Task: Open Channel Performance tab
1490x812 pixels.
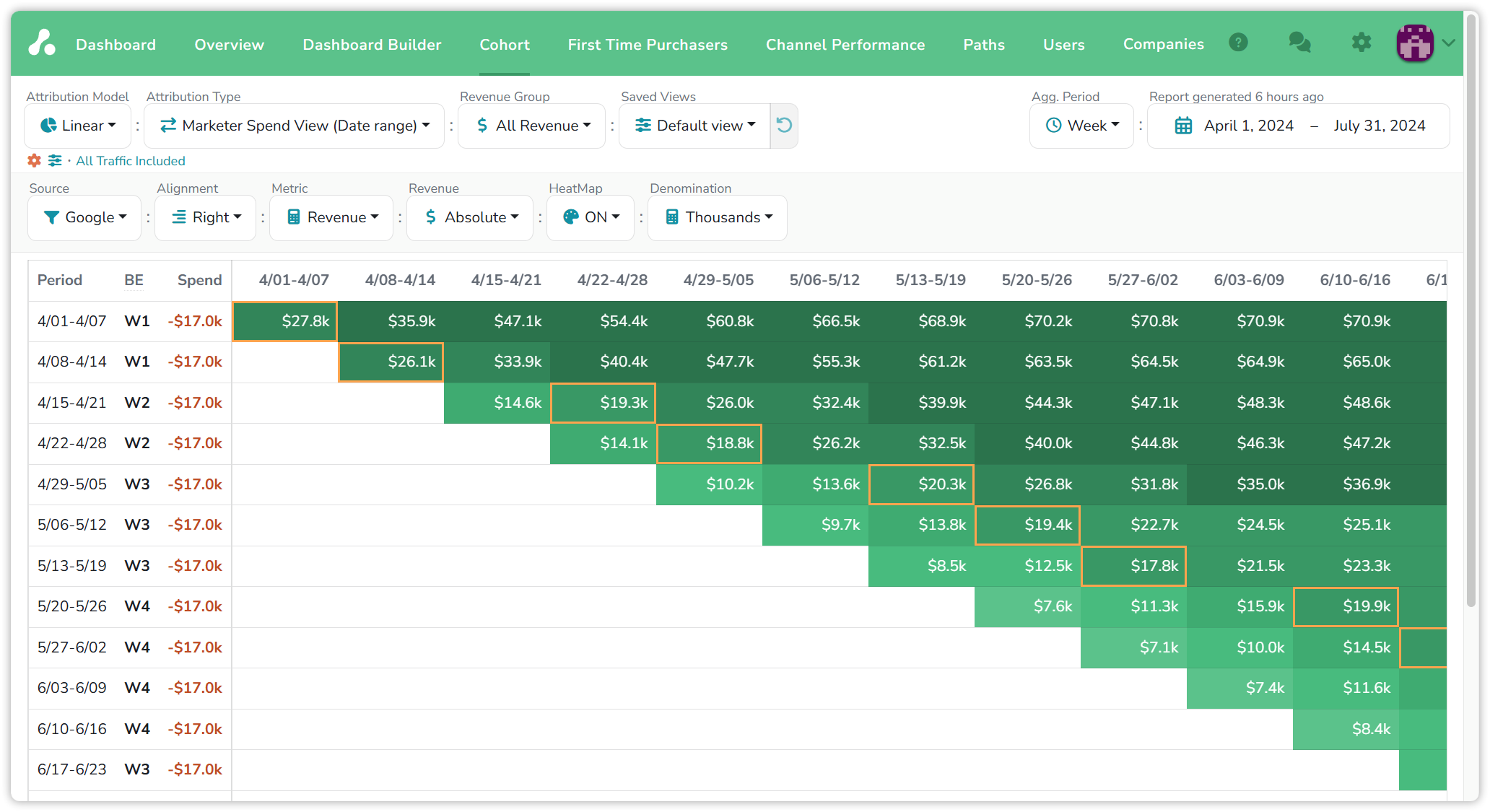Action: pos(845,45)
